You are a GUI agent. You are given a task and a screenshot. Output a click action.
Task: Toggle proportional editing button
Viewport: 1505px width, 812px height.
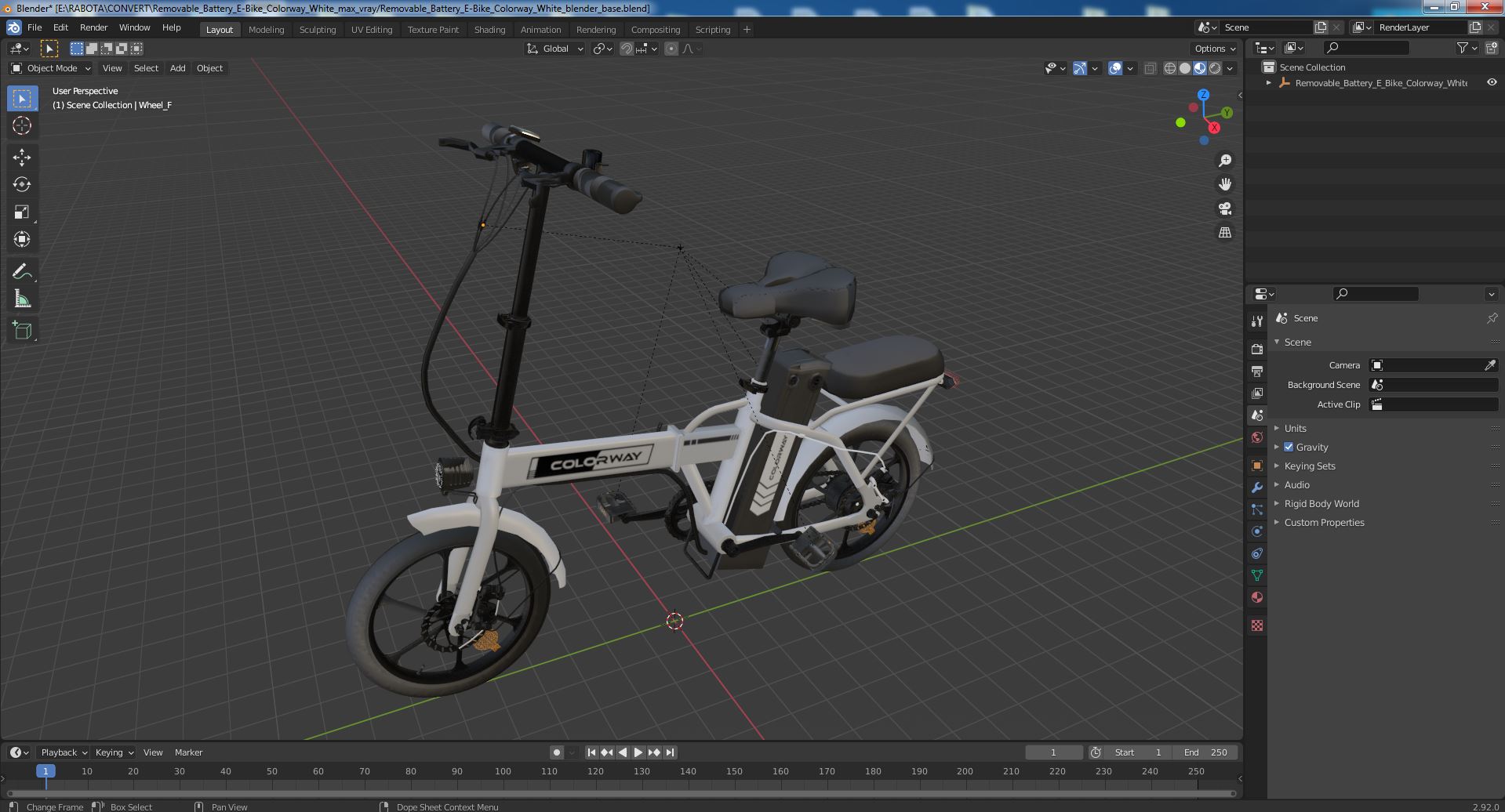671,49
